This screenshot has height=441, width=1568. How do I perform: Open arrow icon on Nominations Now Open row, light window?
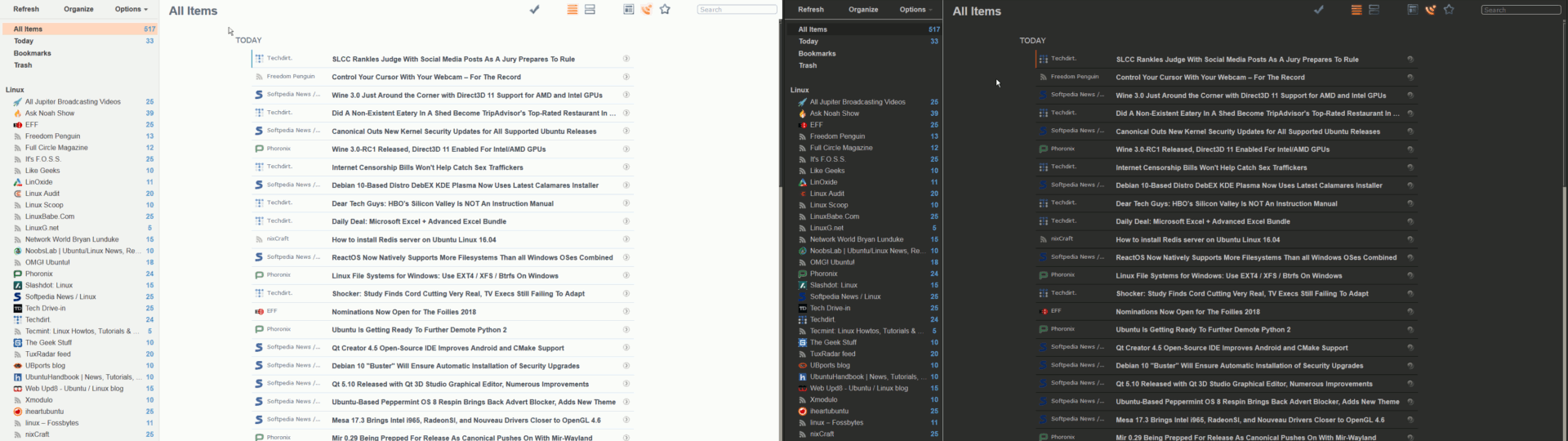pos(626,311)
